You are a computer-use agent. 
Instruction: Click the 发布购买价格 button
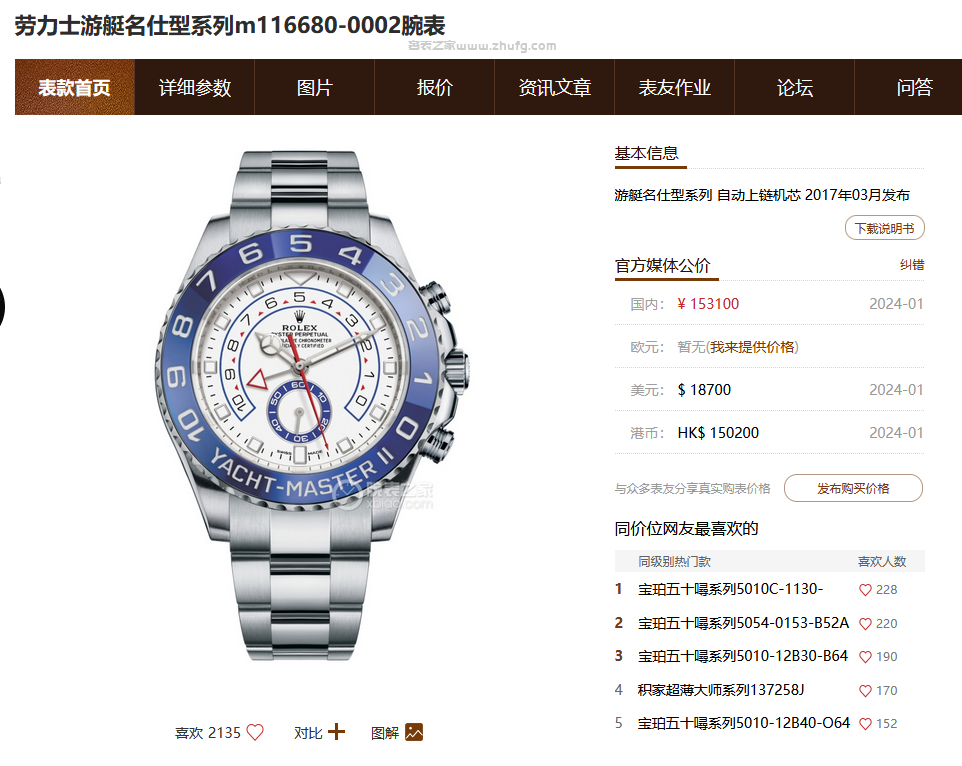click(853, 488)
